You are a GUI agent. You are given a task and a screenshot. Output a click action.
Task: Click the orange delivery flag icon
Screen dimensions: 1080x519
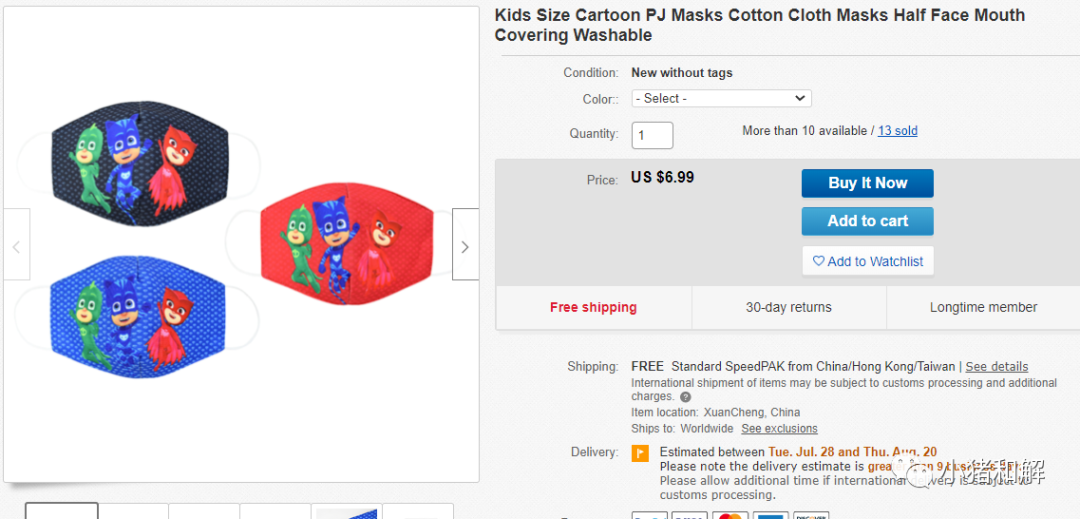point(640,453)
